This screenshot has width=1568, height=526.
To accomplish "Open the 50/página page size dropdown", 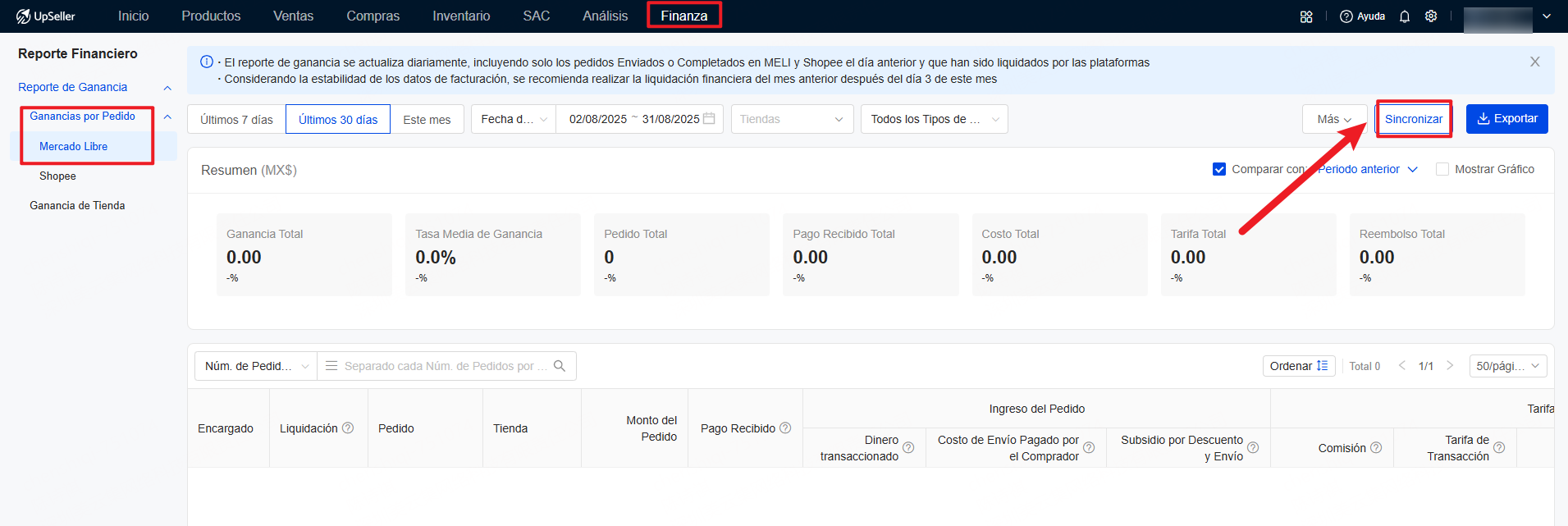I will pyautogui.click(x=1507, y=366).
